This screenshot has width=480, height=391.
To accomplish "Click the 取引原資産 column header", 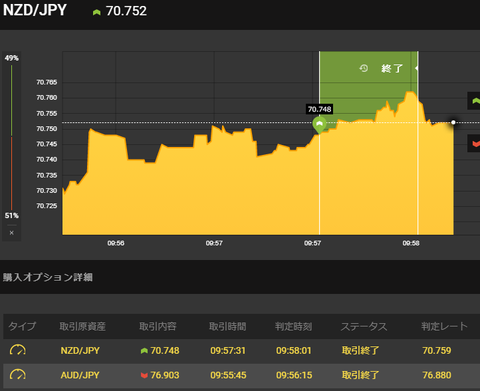I will click(x=83, y=326).
